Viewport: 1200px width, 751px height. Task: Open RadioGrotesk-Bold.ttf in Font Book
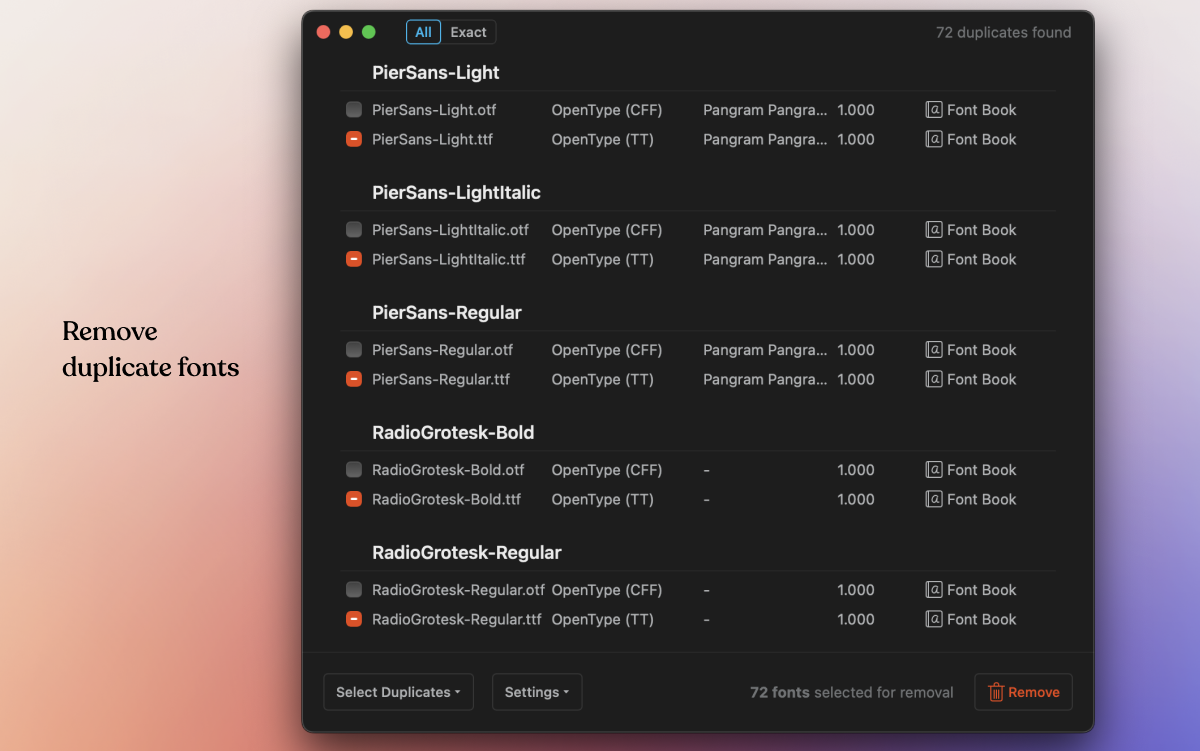click(x=932, y=499)
